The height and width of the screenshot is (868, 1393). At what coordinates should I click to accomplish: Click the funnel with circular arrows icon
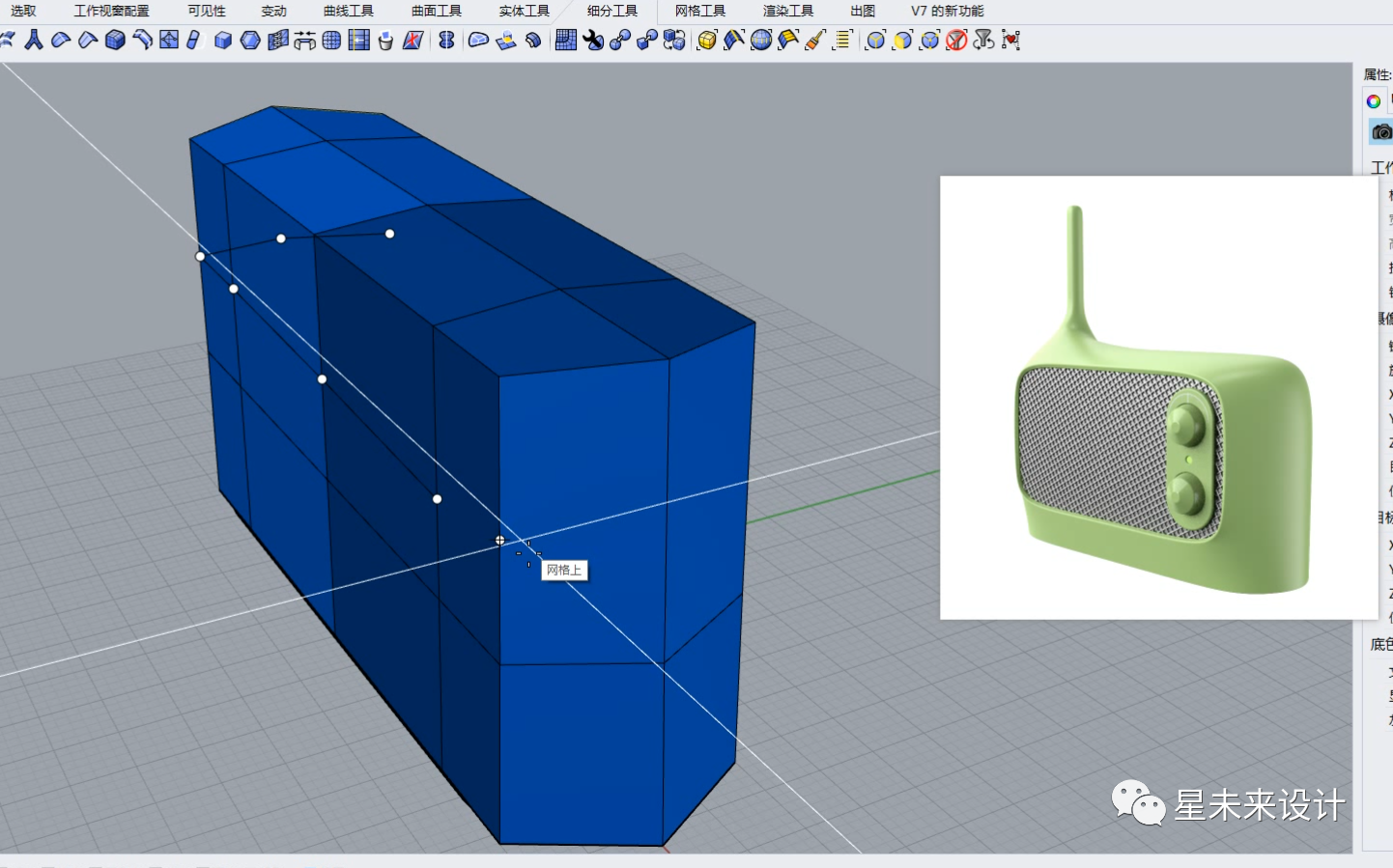pos(983,40)
